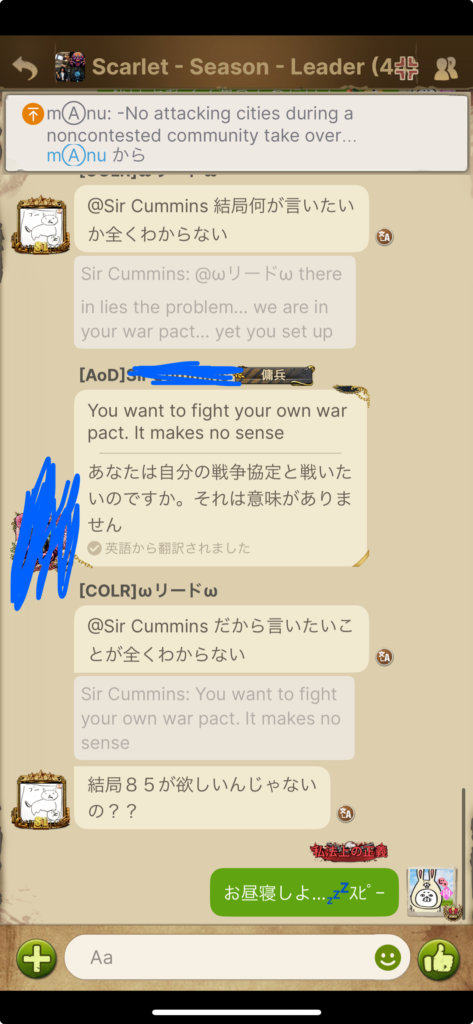The height and width of the screenshot is (1024, 473).
Task: Open the plus attachment button
Action: point(37,958)
